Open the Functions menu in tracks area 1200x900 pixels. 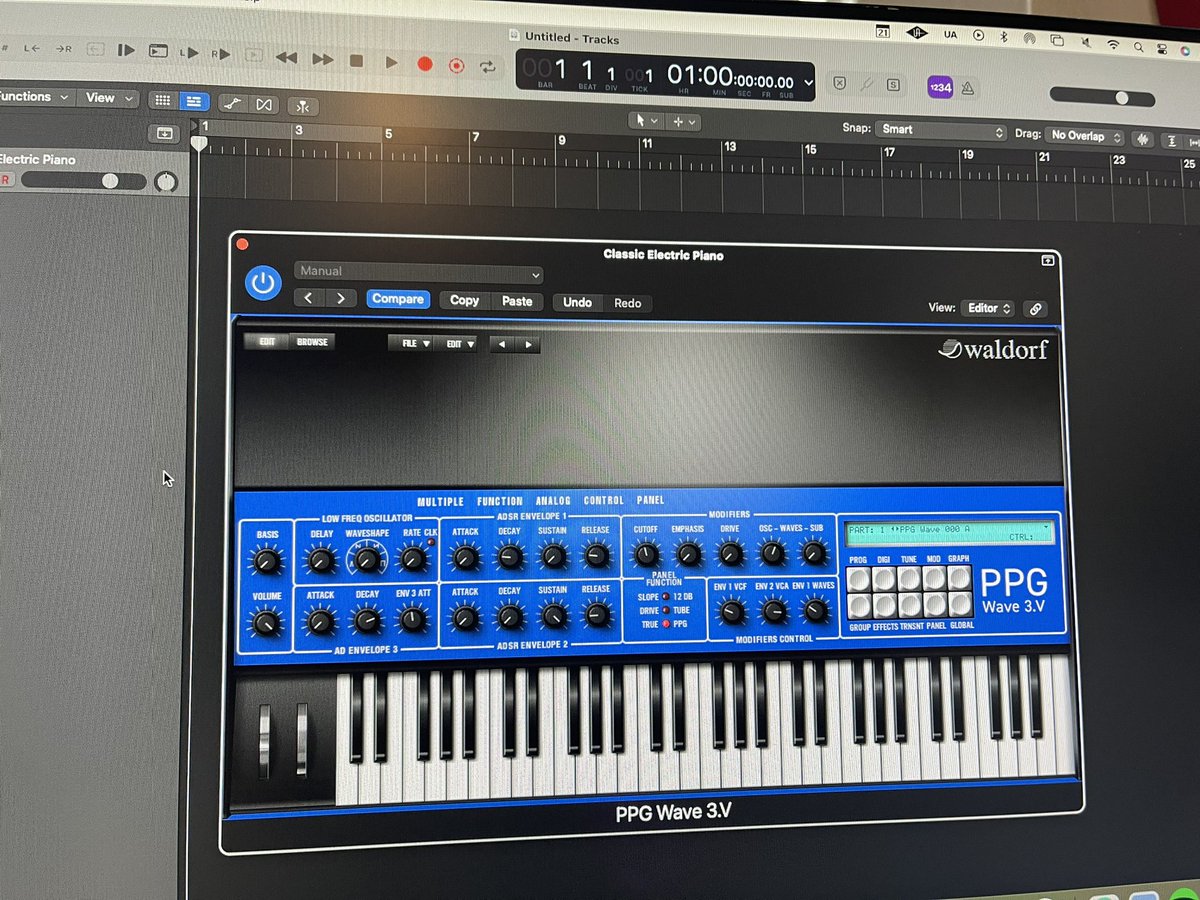[x=34, y=97]
